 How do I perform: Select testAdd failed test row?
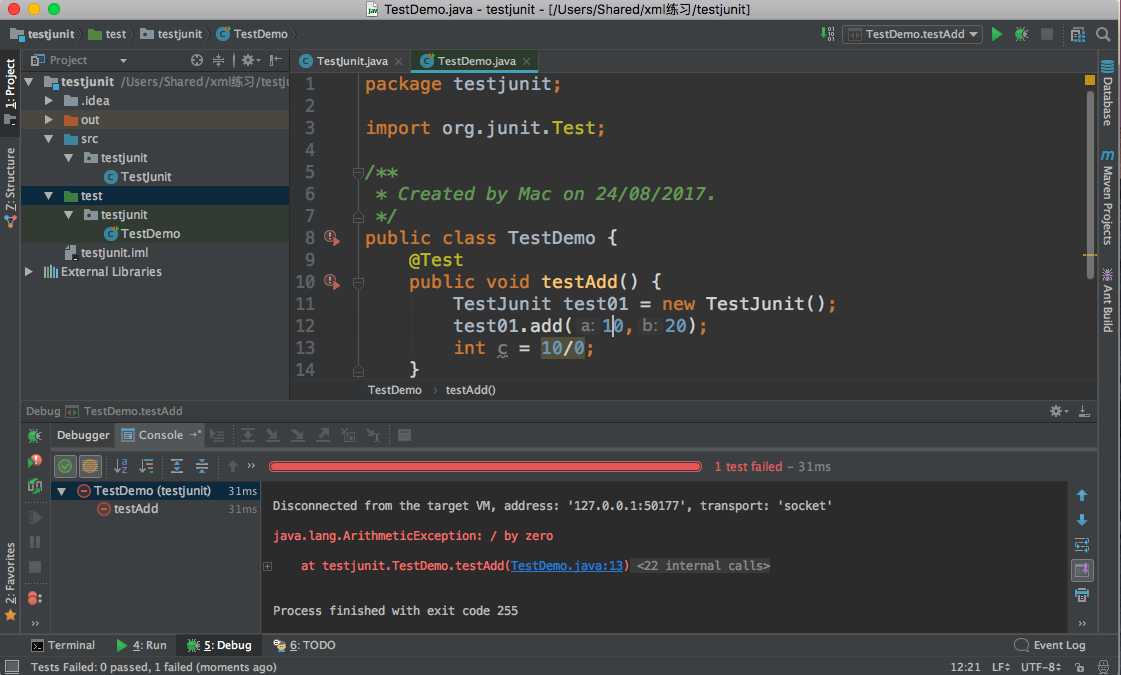(154, 509)
